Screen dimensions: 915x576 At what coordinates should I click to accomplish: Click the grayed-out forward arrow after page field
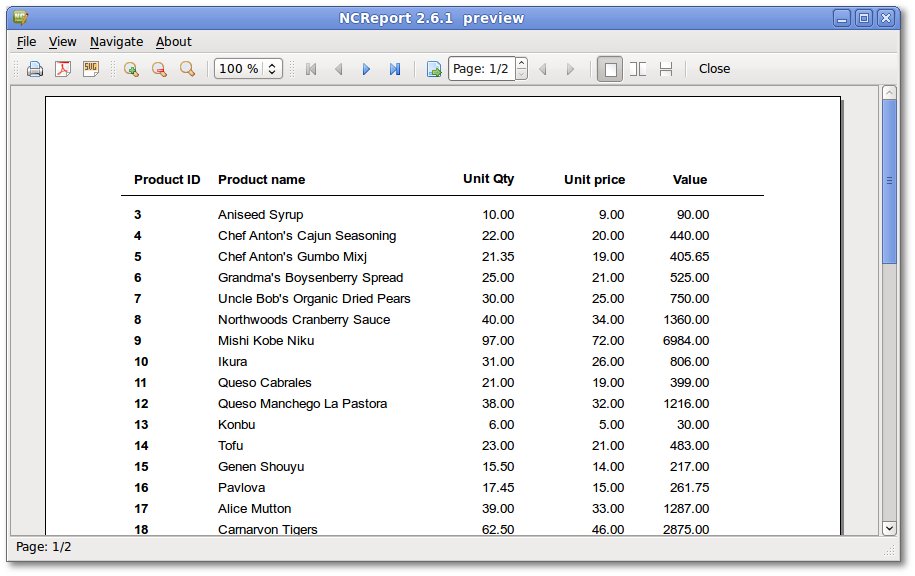coord(571,69)
